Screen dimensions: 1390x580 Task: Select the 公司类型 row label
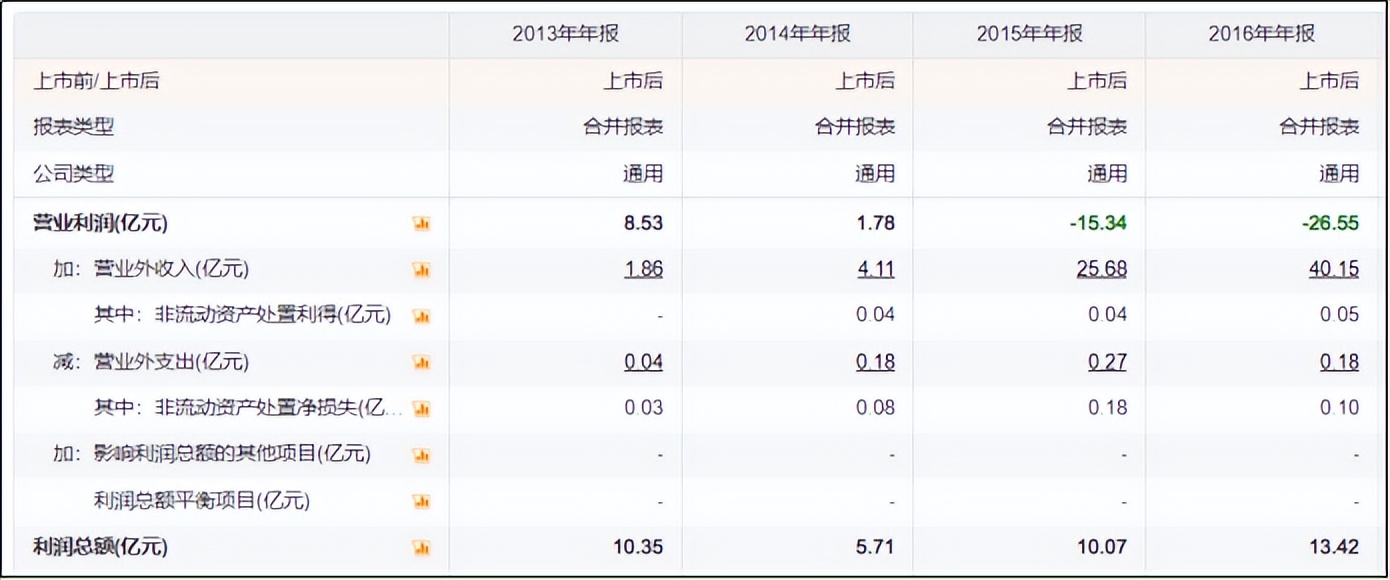click(74, 174)
